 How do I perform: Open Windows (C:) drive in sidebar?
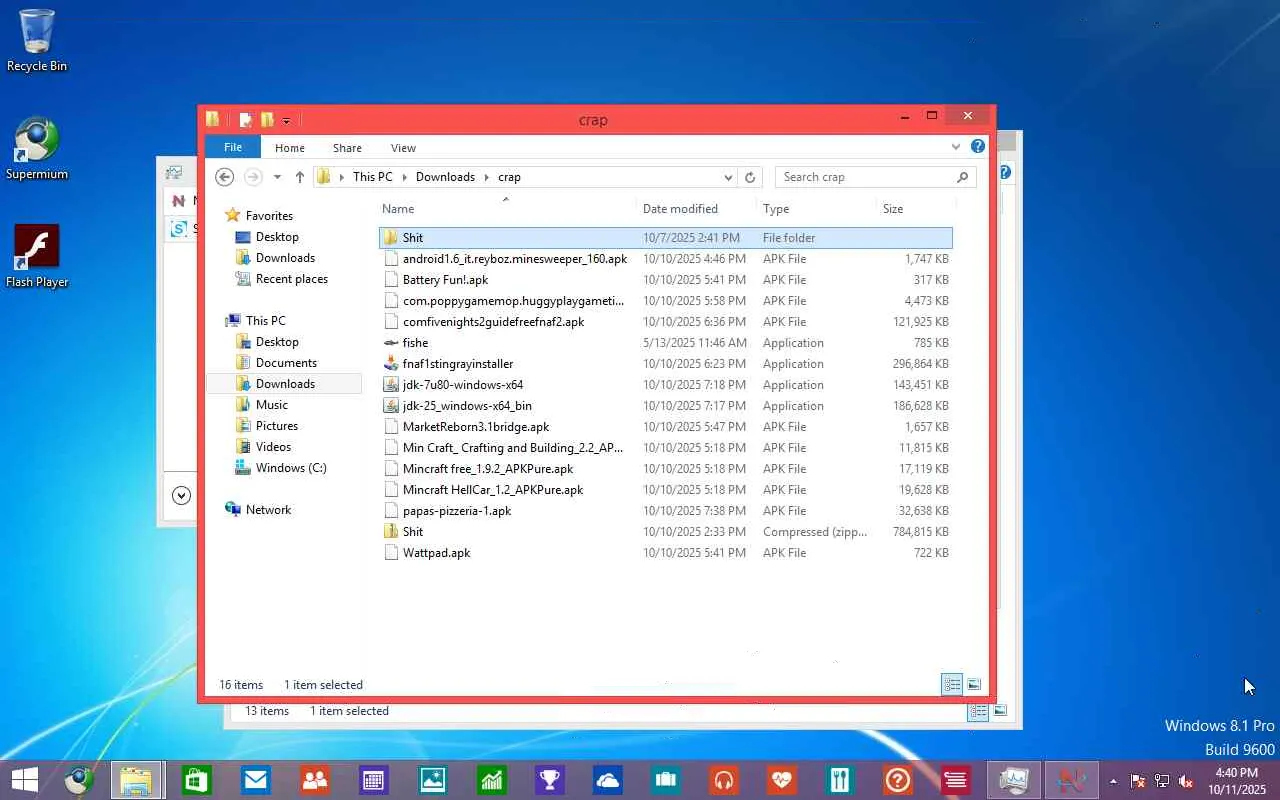[x=291, y=468]
